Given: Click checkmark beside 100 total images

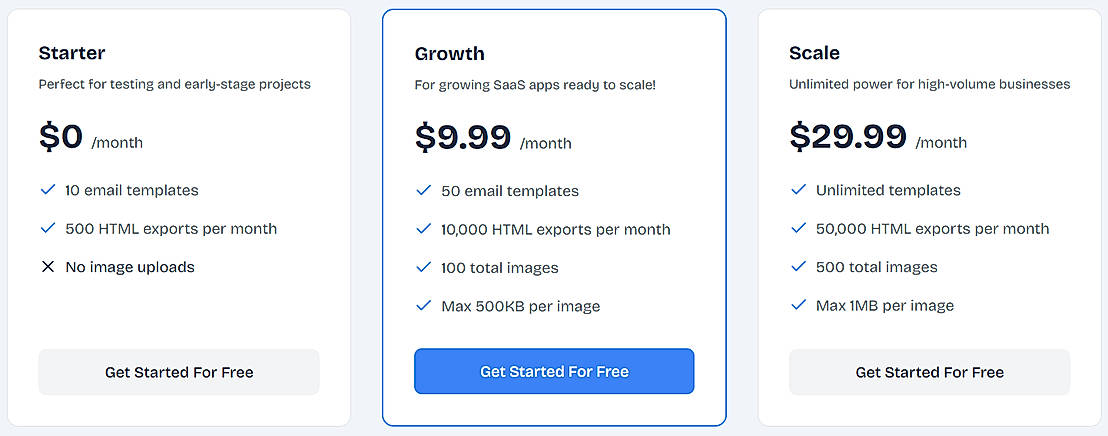Looking at the screenshot, I should pos(423,267).
